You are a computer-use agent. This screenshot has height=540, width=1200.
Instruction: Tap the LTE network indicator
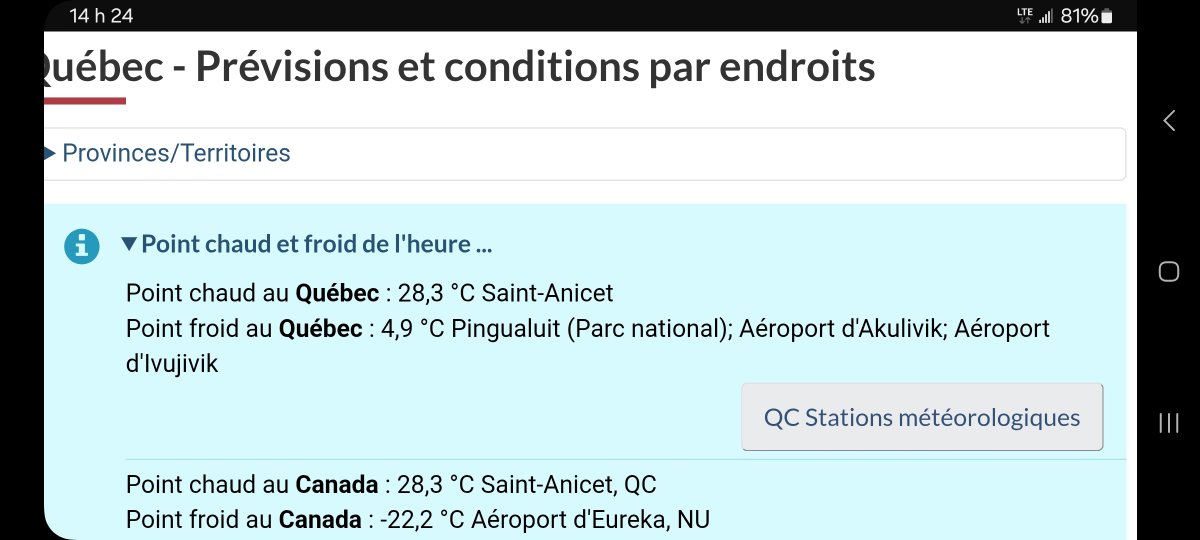click(x=1024, y=15)
